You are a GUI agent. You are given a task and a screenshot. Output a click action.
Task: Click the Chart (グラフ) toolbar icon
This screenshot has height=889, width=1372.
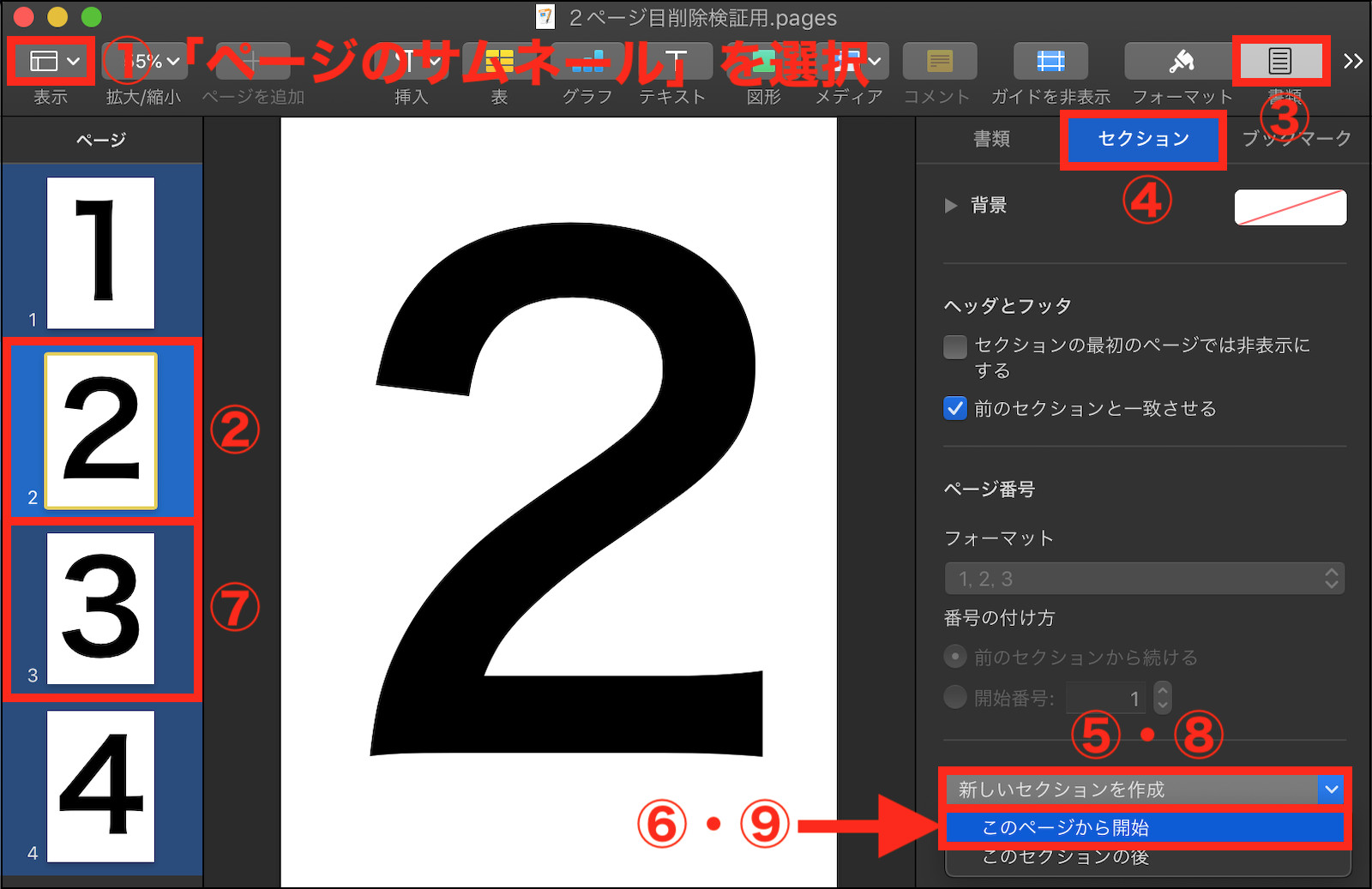587,61
